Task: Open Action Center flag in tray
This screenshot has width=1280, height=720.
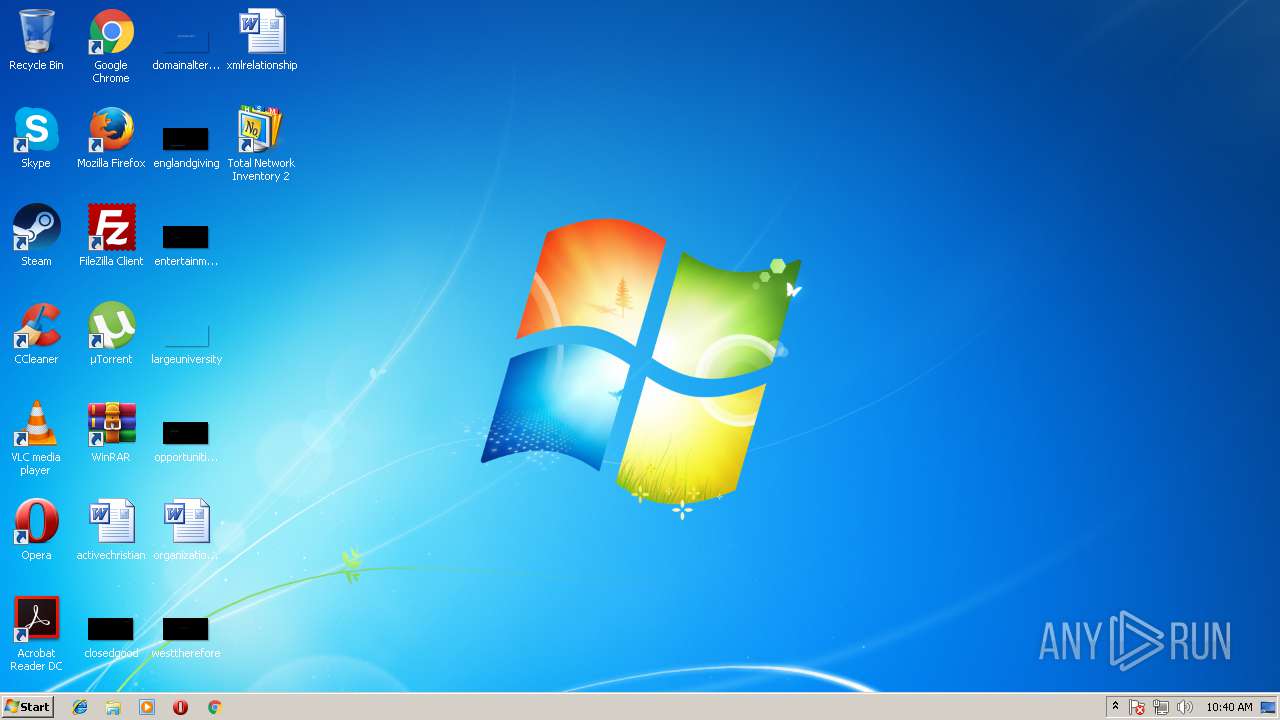Action: coord(1137,707)
